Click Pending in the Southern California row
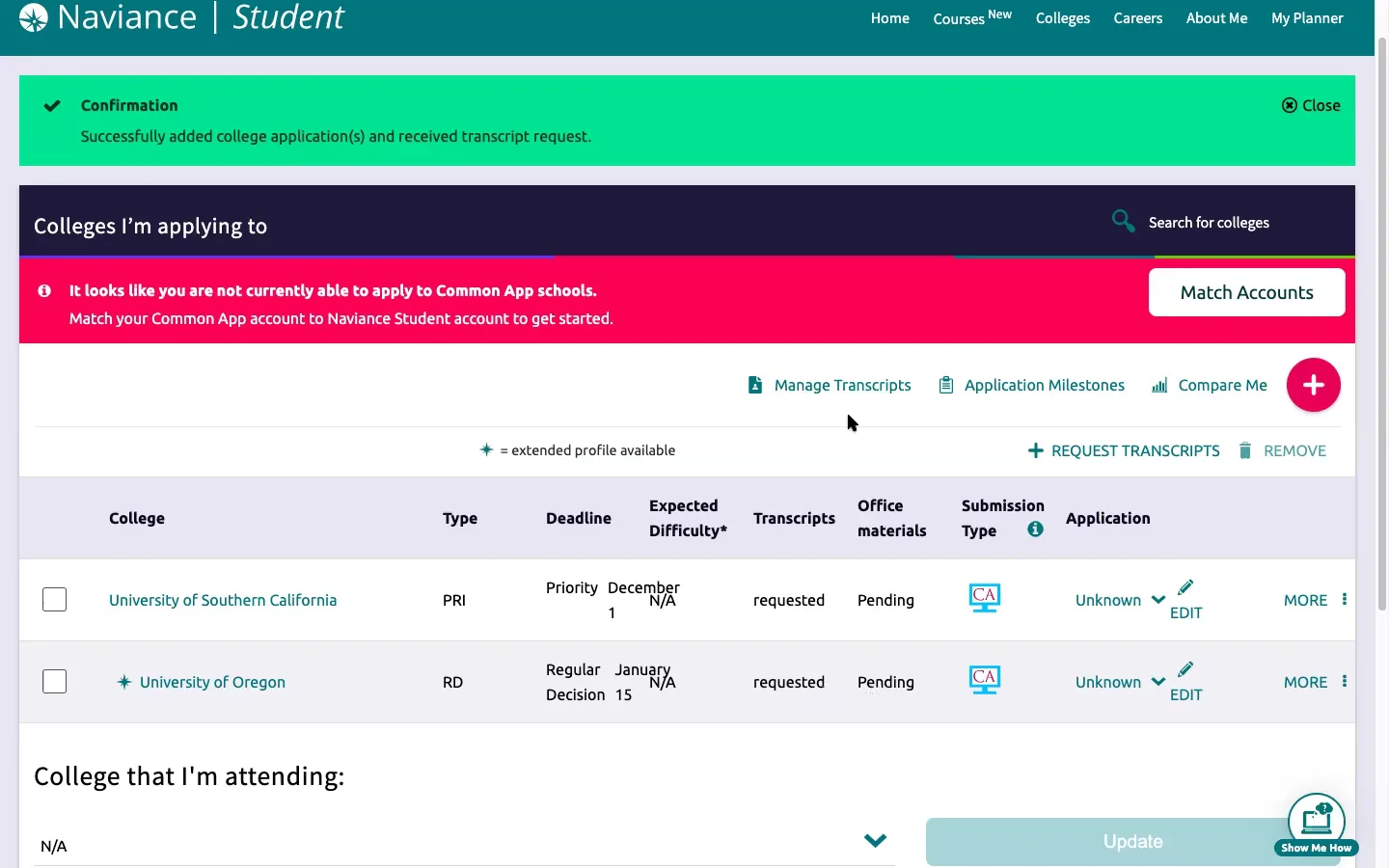The image size is (1389, 868). click(885, 600)
